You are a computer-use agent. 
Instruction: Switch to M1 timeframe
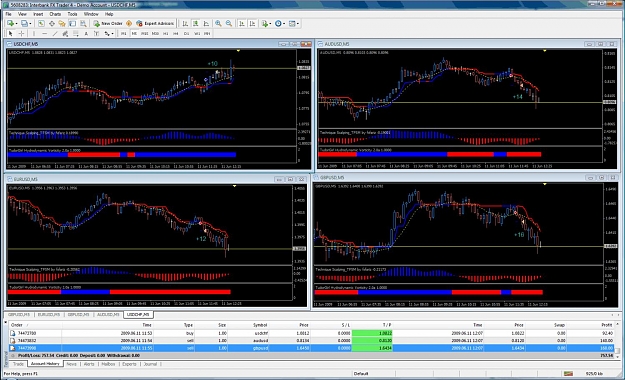click(x=124, y=33)
